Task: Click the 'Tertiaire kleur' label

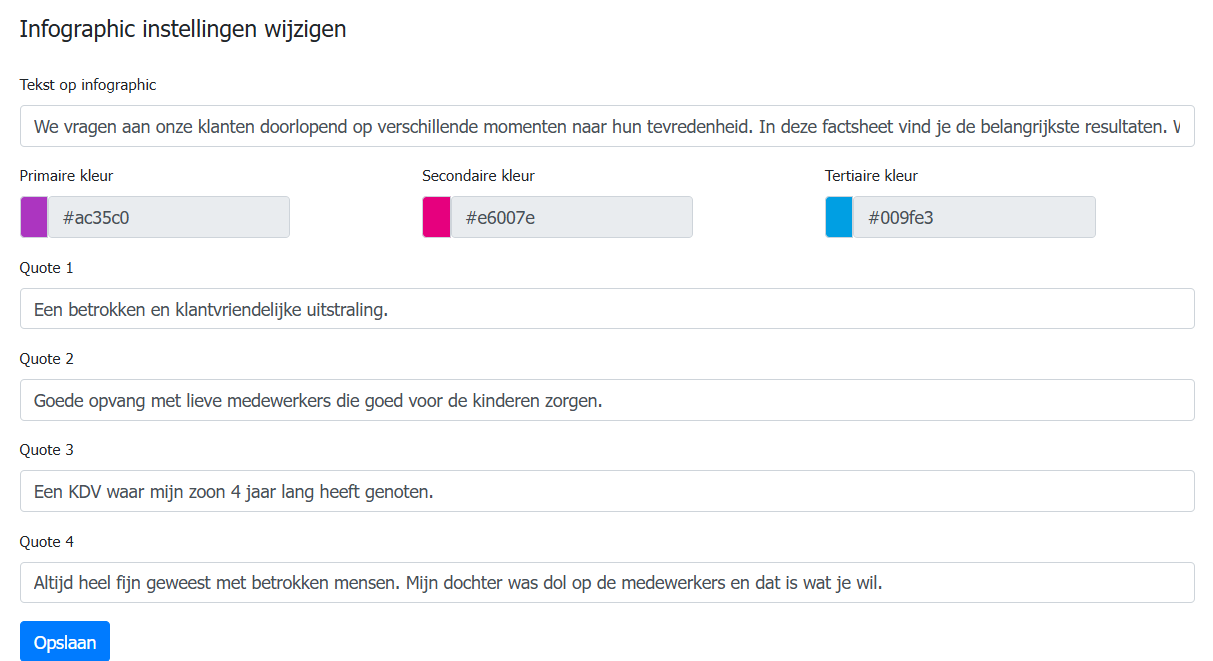Action: [x=871, y=176]
